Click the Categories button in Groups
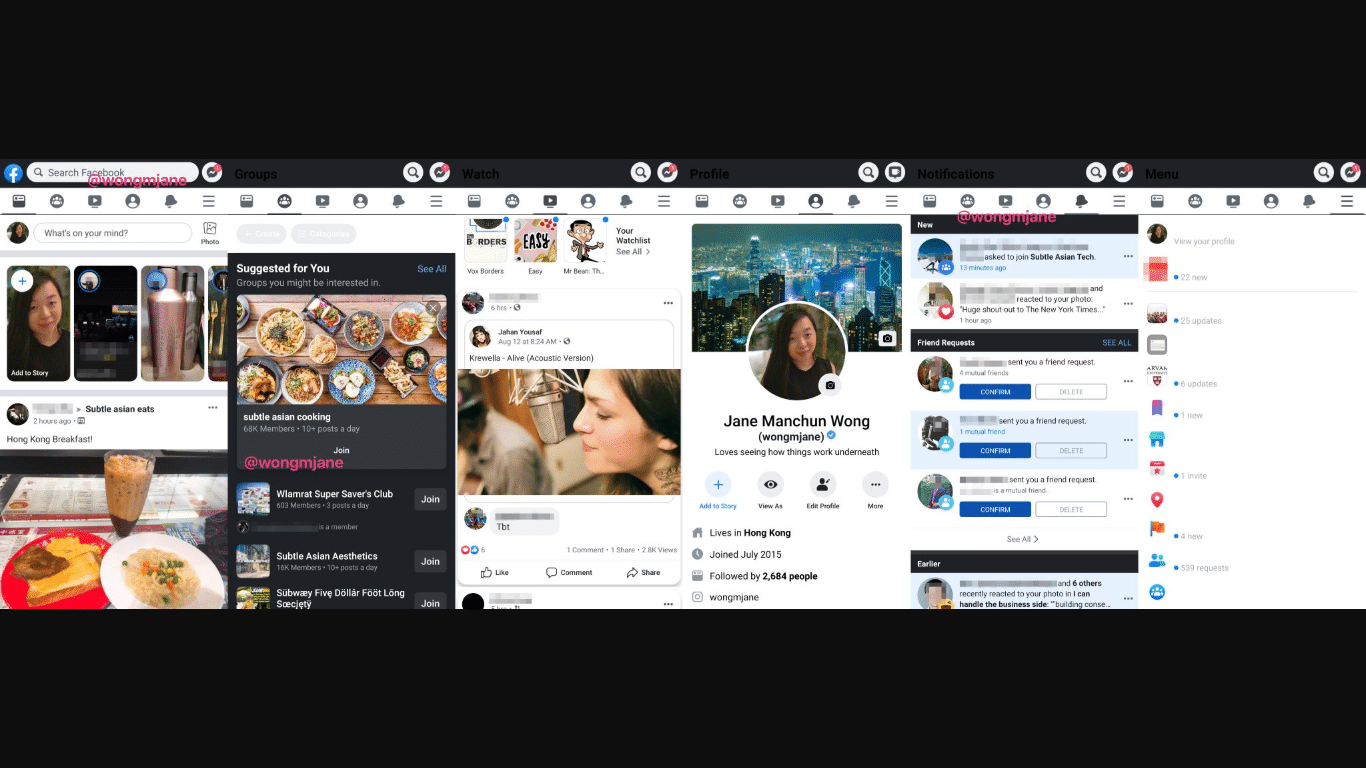The height and width of the screenshot is (768, 1366). click(324, 234)
